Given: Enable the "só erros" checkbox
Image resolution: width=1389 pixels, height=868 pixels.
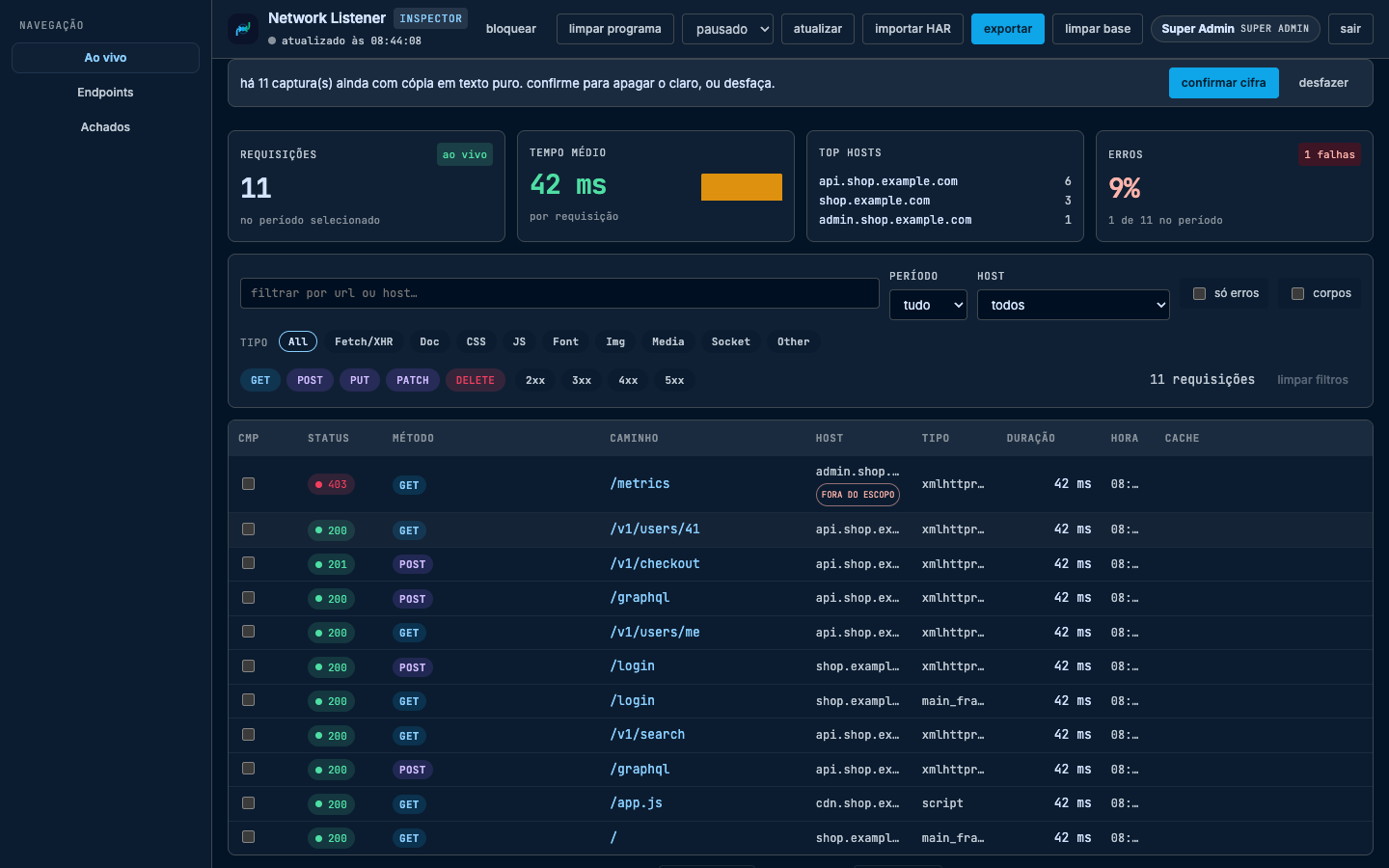Looking at the screenshot, I should click(x=1199, y=293).
